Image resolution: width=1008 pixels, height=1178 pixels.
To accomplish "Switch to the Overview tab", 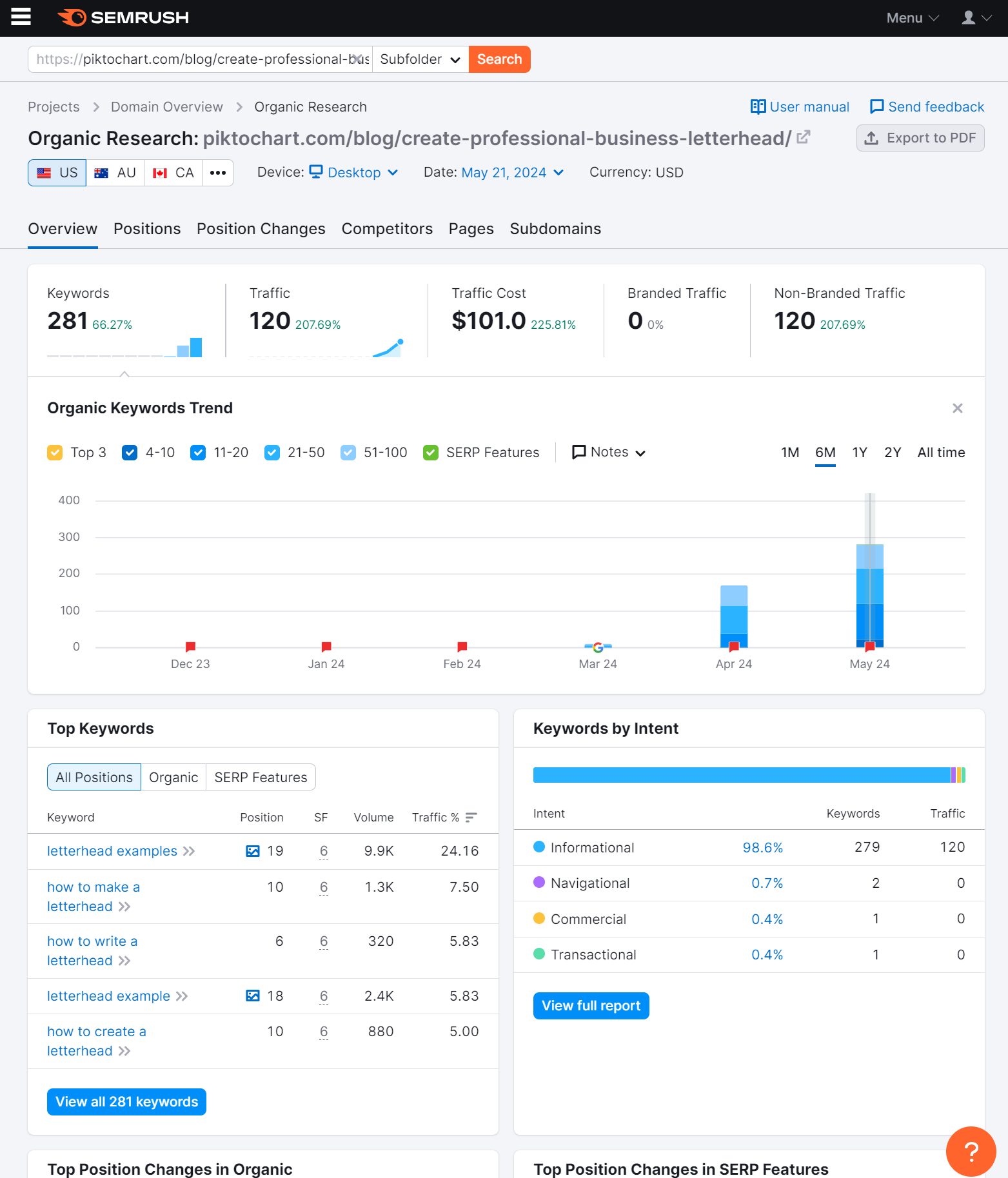I will click(x=63, y=229).
